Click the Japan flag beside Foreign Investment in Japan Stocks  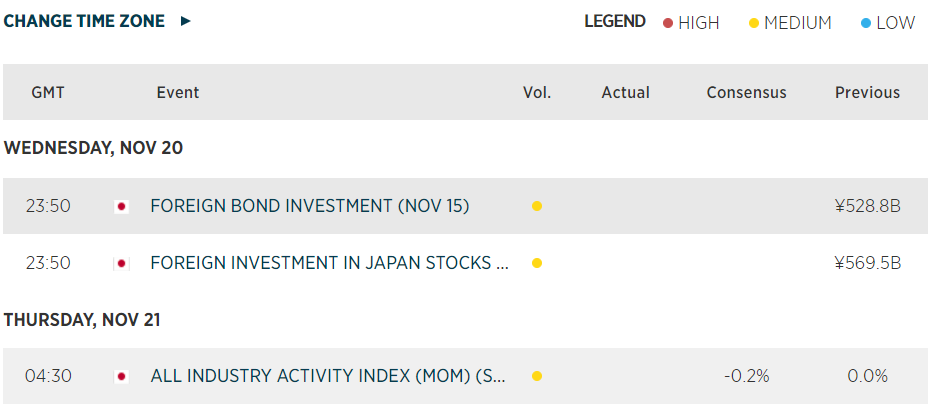pos(122,264)
